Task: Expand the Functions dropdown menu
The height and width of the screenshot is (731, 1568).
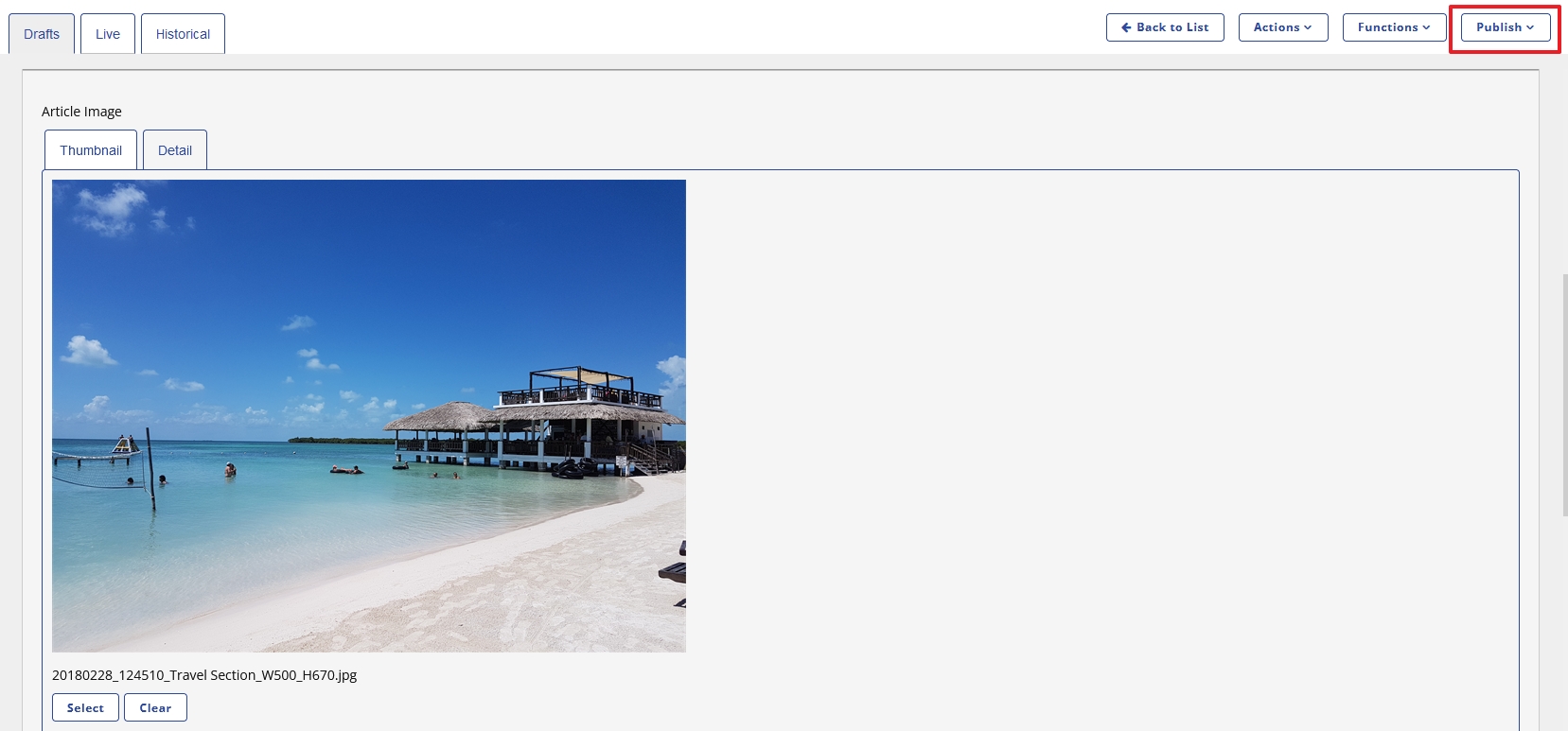Action: (1394, 27)
